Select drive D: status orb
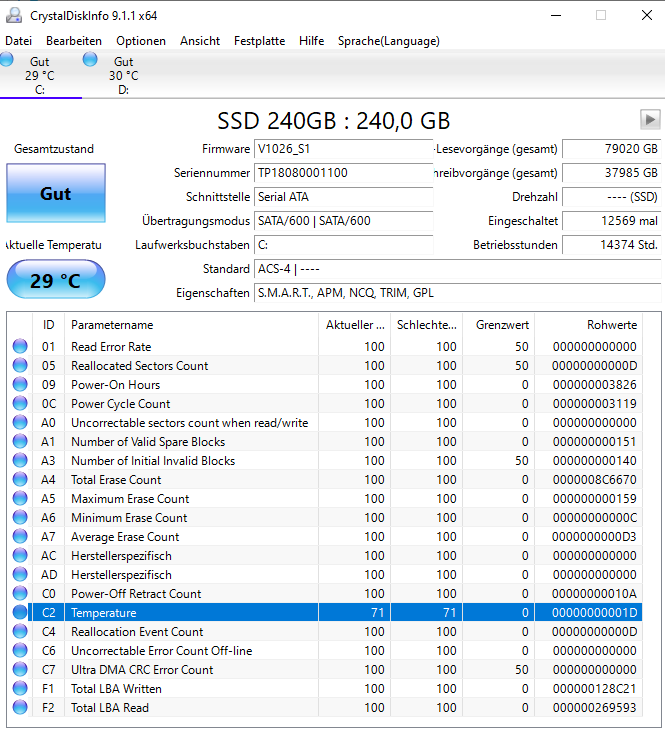This screenshot has width=665, height=733. [90, 59]
